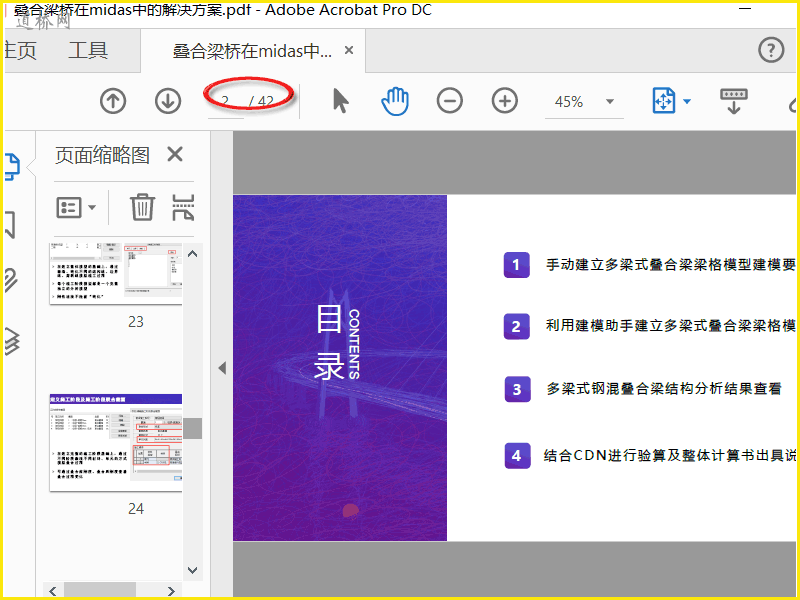
Task: Click contents item 2 利用建模助手
Action: (x=670, y=326)
